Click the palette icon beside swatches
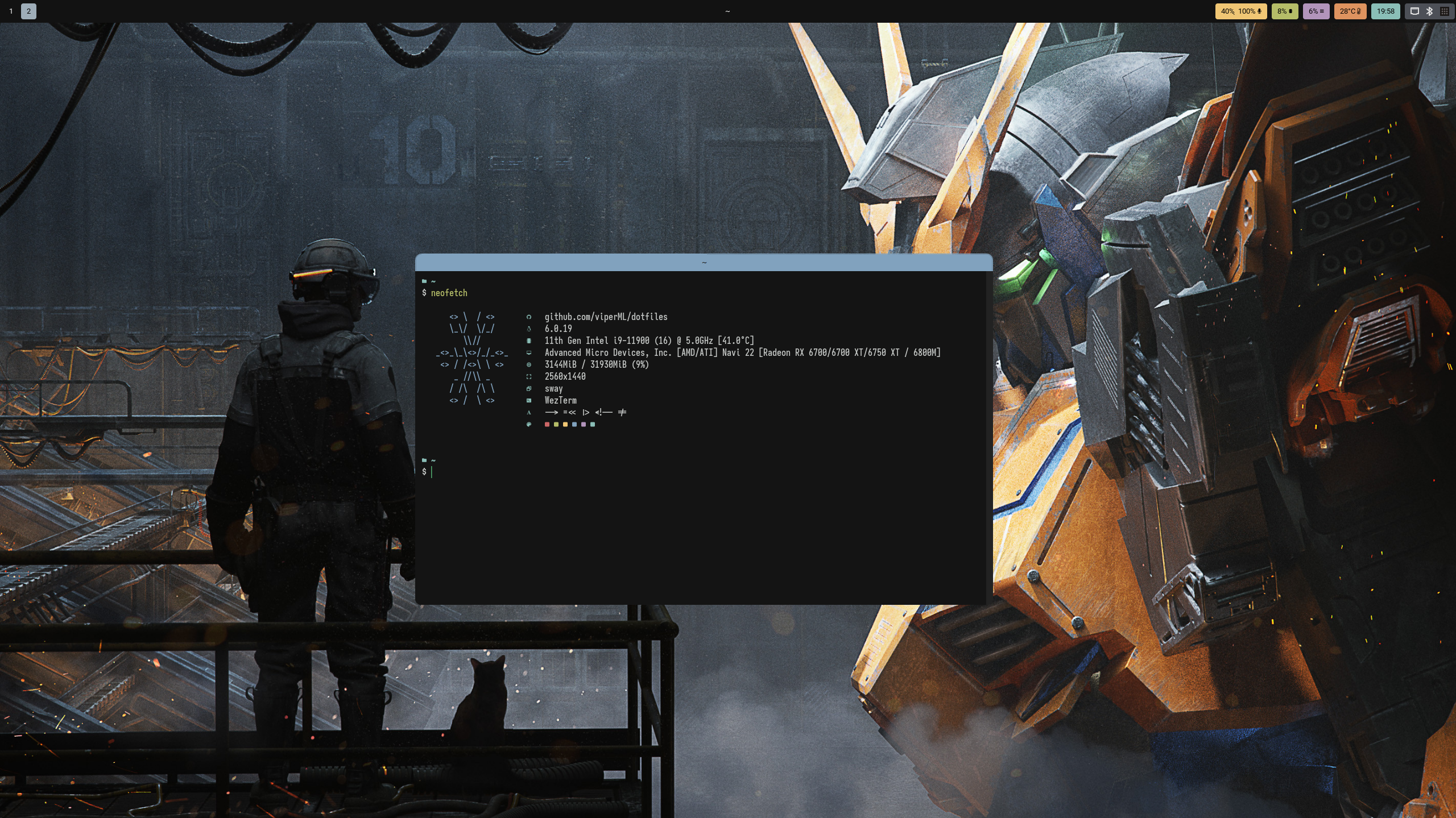Viewport: 1456px width, 818px height. point(528,425)
